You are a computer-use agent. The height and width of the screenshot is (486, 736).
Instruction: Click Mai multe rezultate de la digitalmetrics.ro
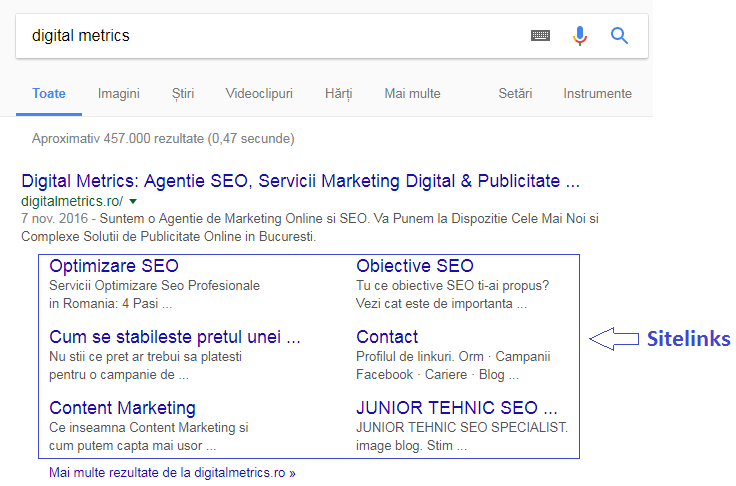pyautogui.click(x=172, y=472)
